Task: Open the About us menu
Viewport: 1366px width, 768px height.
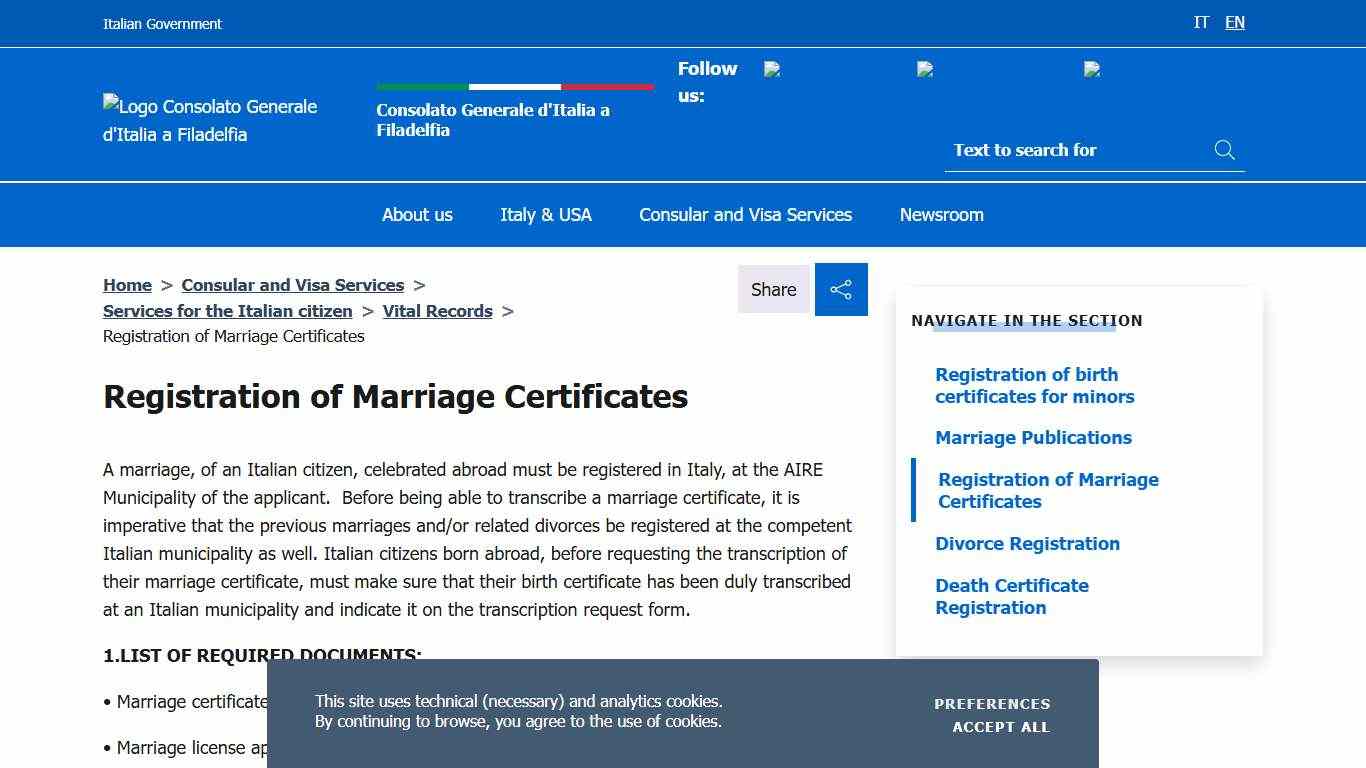Action: click(x=416, y=214)
